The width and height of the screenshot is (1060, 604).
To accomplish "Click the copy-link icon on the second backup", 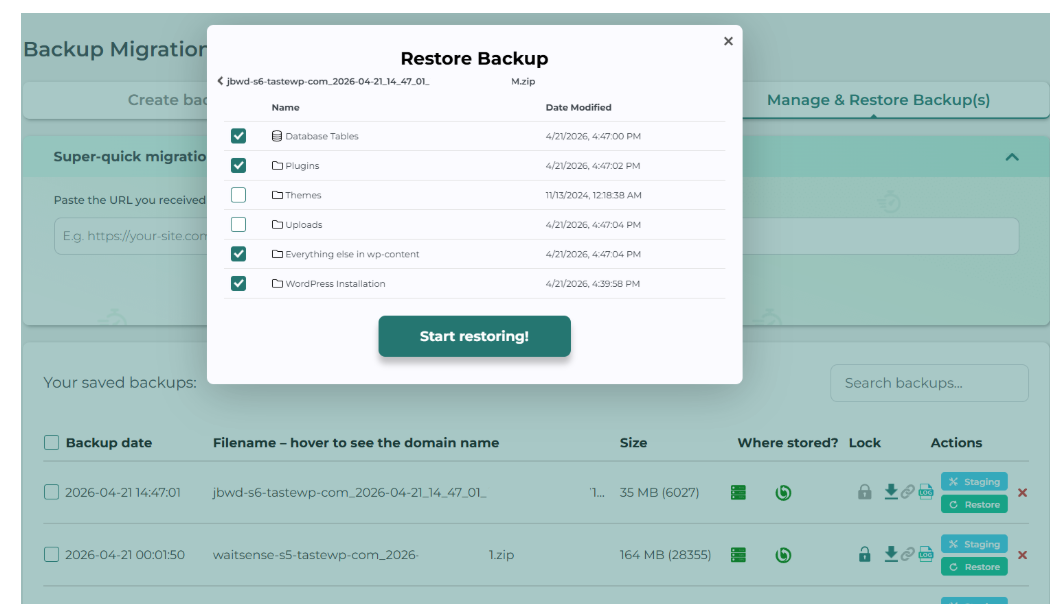I will 906,555.
